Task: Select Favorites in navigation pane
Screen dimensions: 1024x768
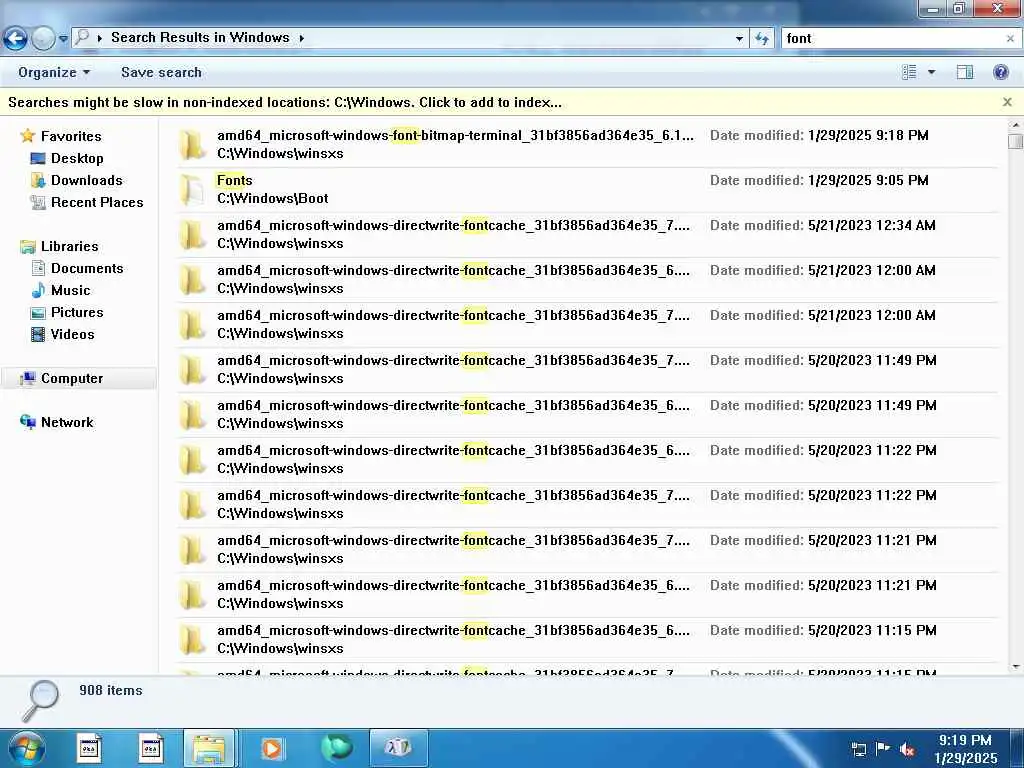Action: click(71, 136)
